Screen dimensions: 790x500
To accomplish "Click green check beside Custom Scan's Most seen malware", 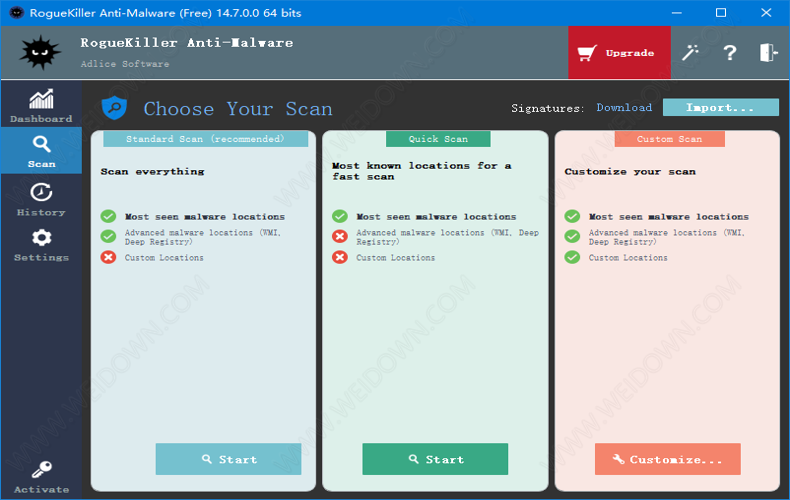I will click(x=572, y=216).
